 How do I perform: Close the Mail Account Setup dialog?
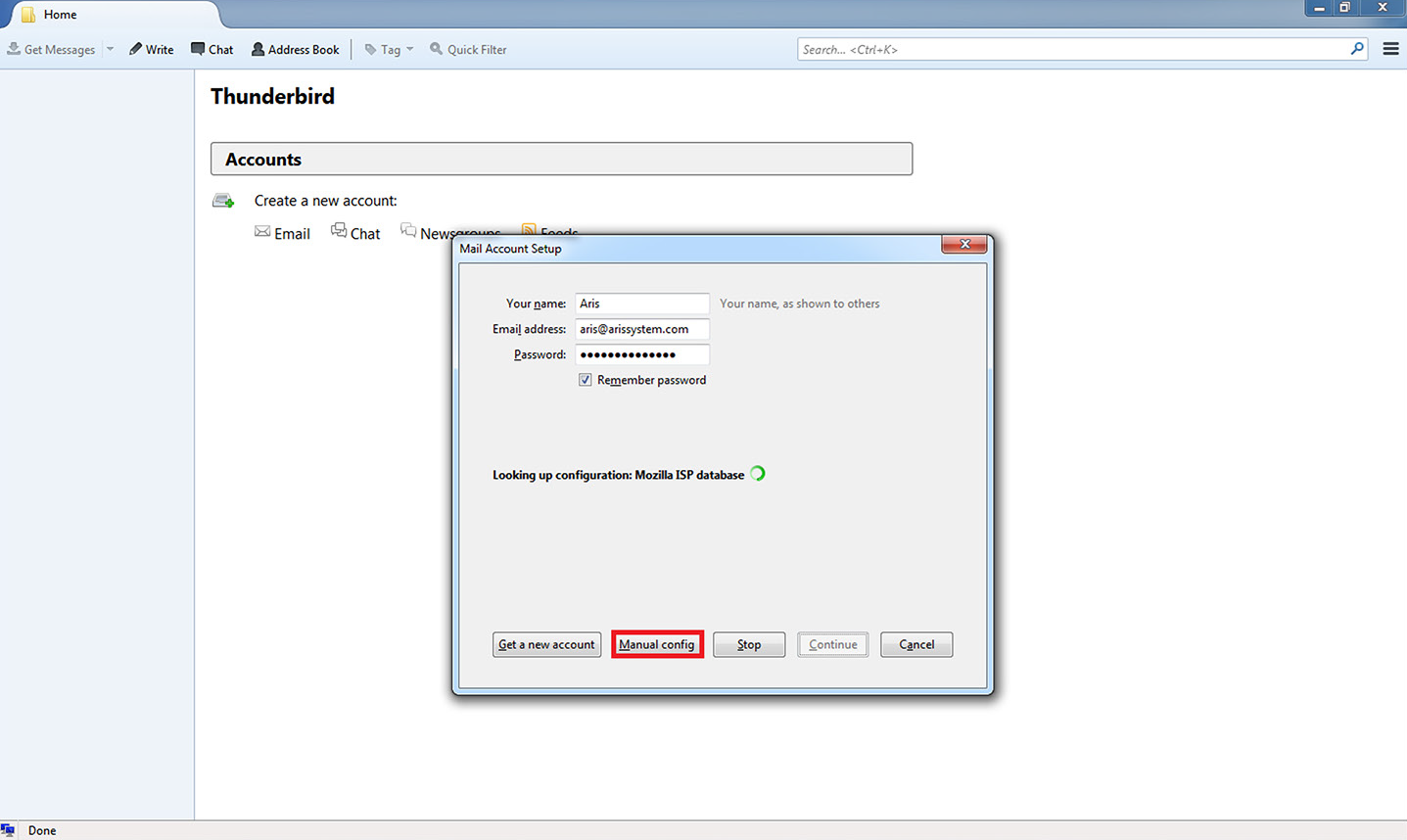click(964, 245)
